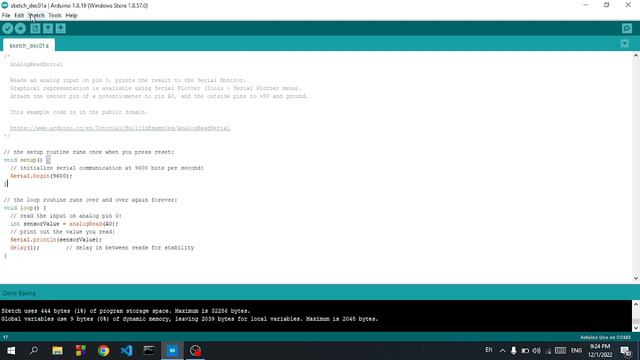Click the editor scrollbar down arrow

pyautogui.click(x=636, y=278)
